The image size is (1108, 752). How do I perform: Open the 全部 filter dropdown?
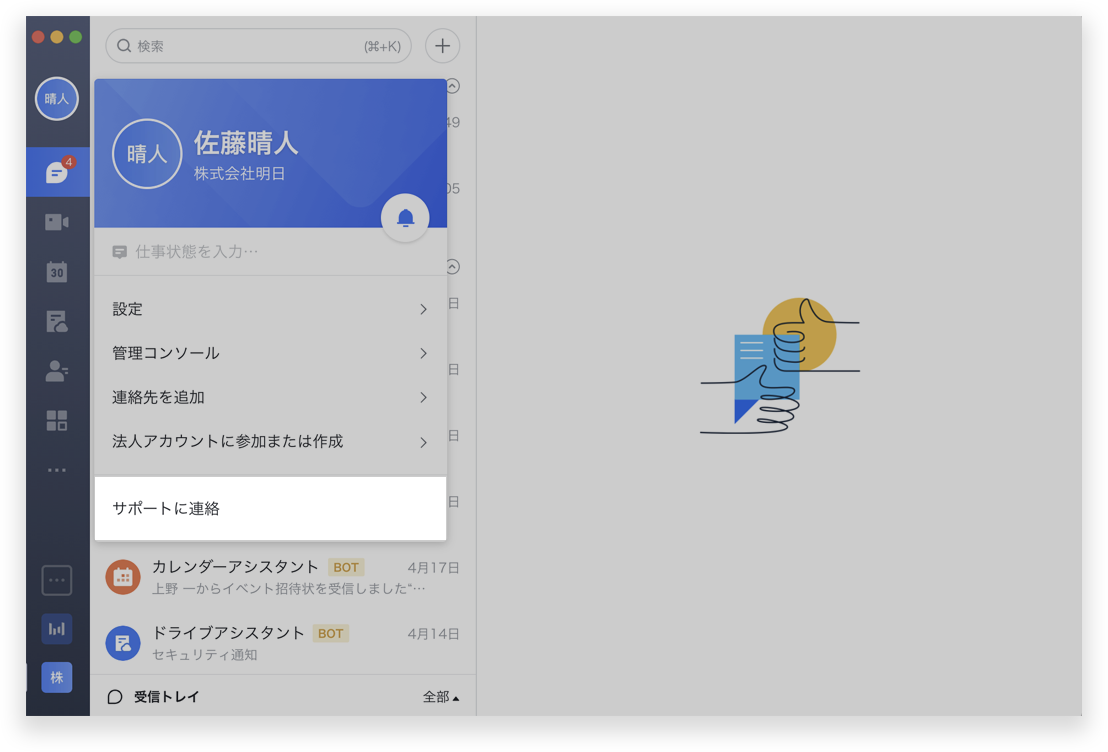(441, 697)
